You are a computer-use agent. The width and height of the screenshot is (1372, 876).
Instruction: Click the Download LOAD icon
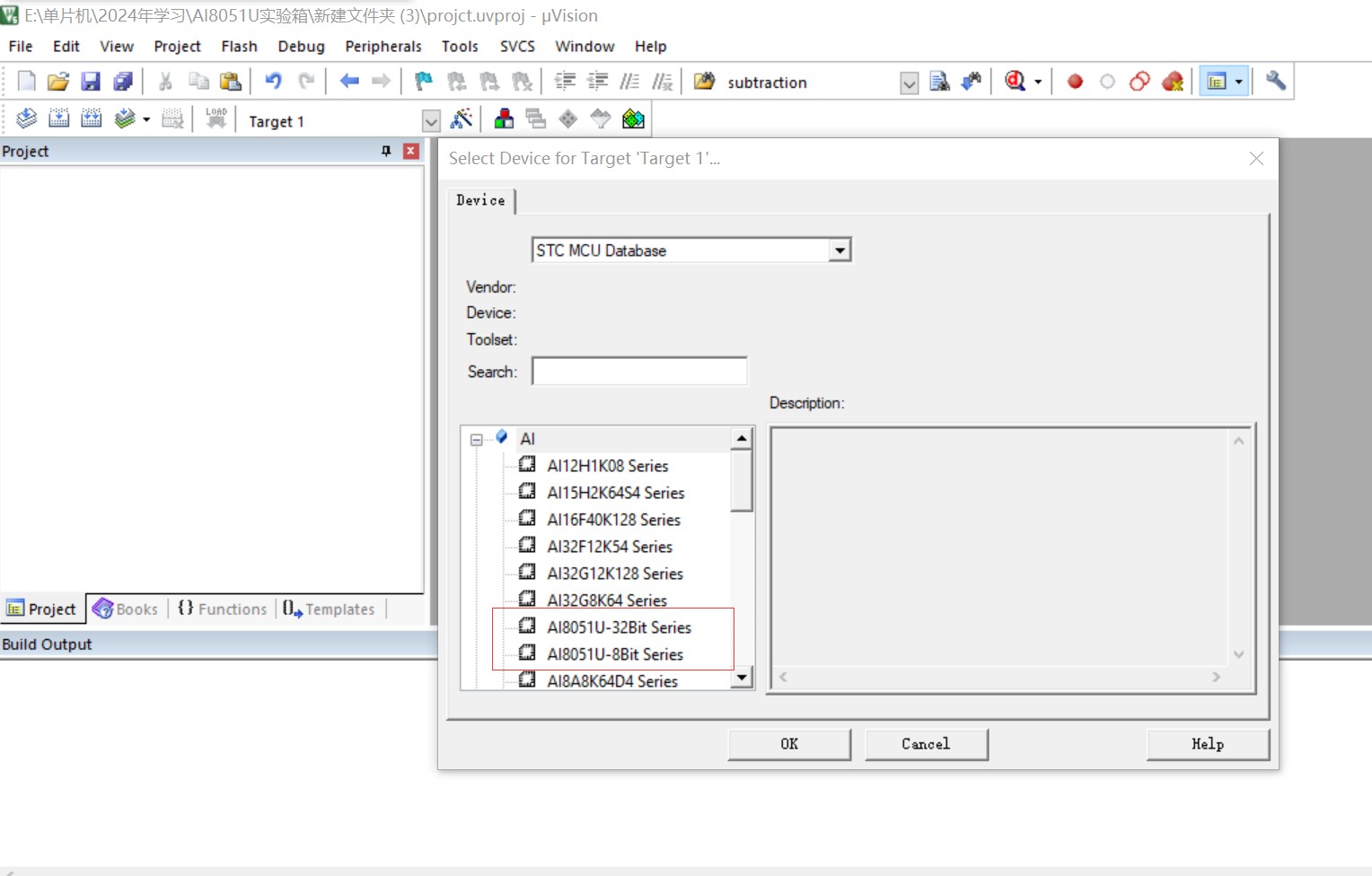tap(216, 118)
